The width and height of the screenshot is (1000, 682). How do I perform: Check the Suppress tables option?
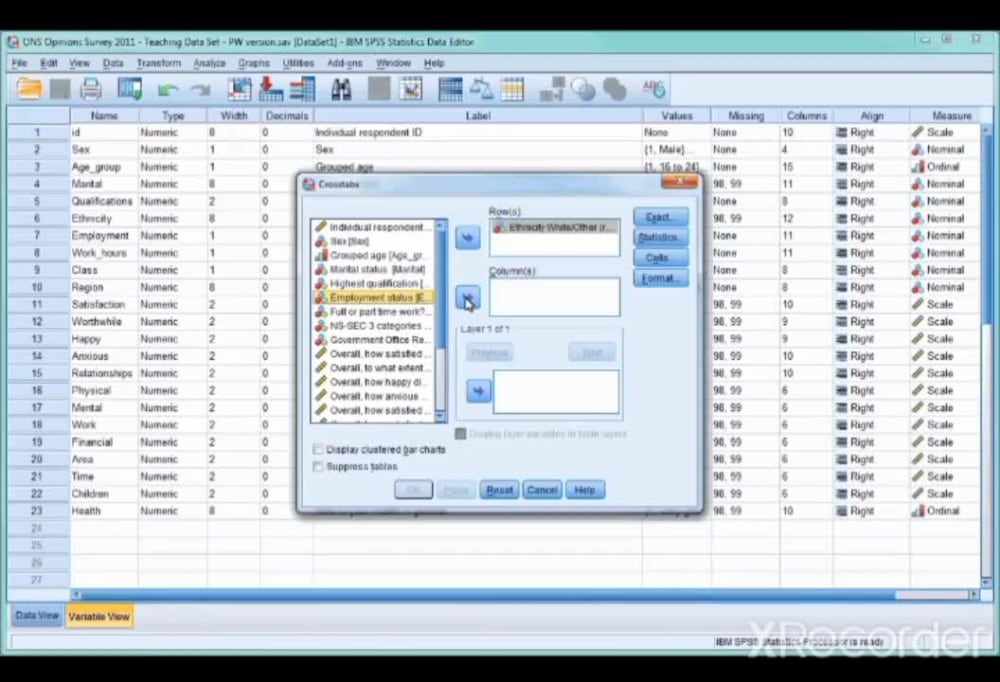click(x=318, y=466)
